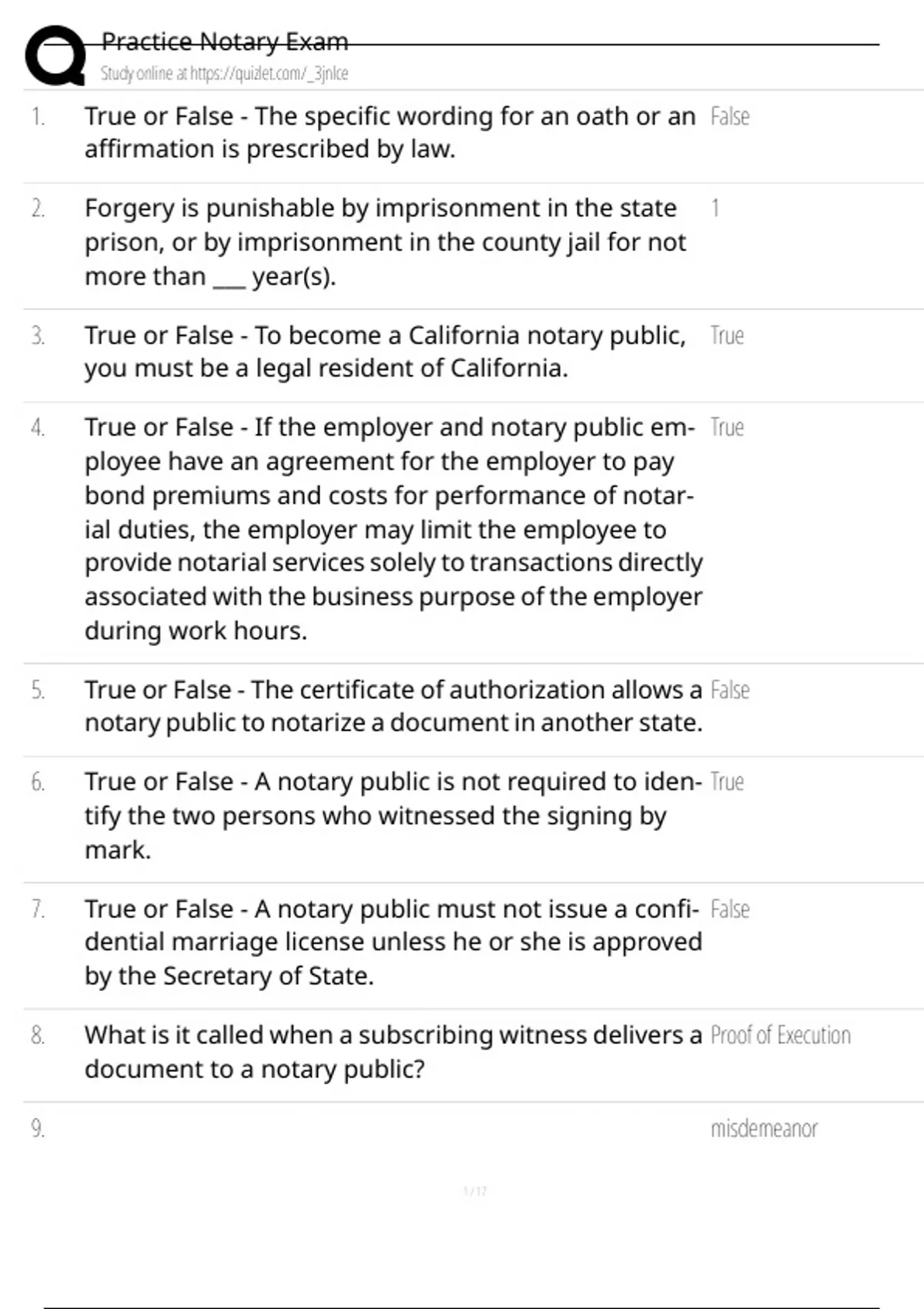Click the answer "1" beside forgery question
Screen dimensions: 924x1309
click(715, 209)
